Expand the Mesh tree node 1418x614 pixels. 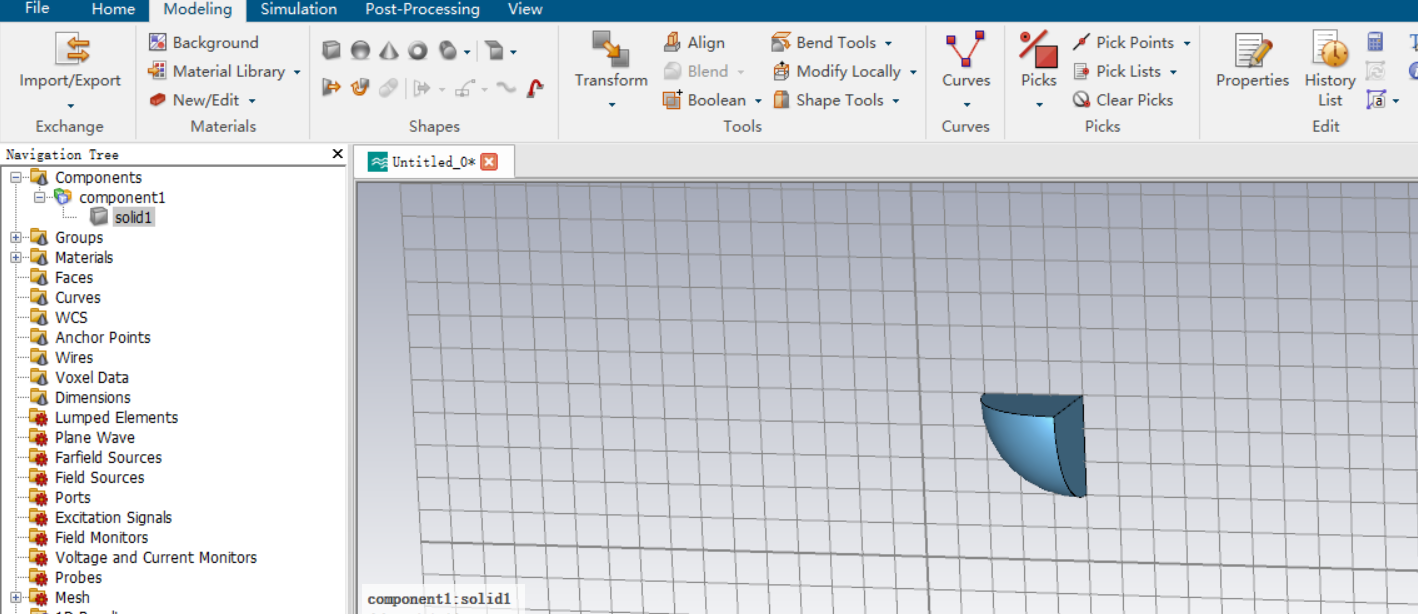(16, 597)
